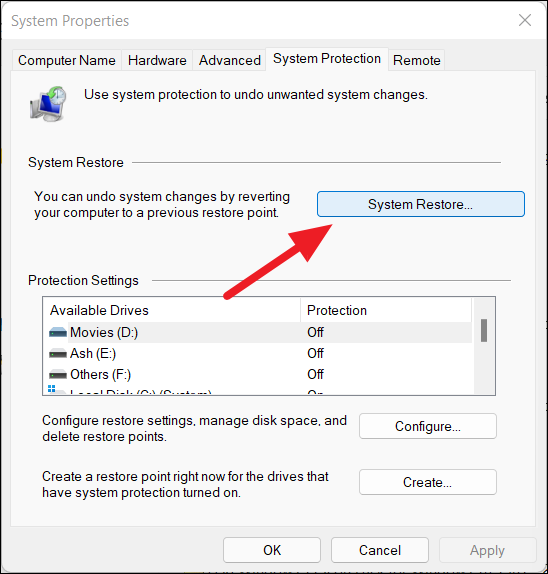Select the Movies (D:) drive row

[x=258, y=332]
